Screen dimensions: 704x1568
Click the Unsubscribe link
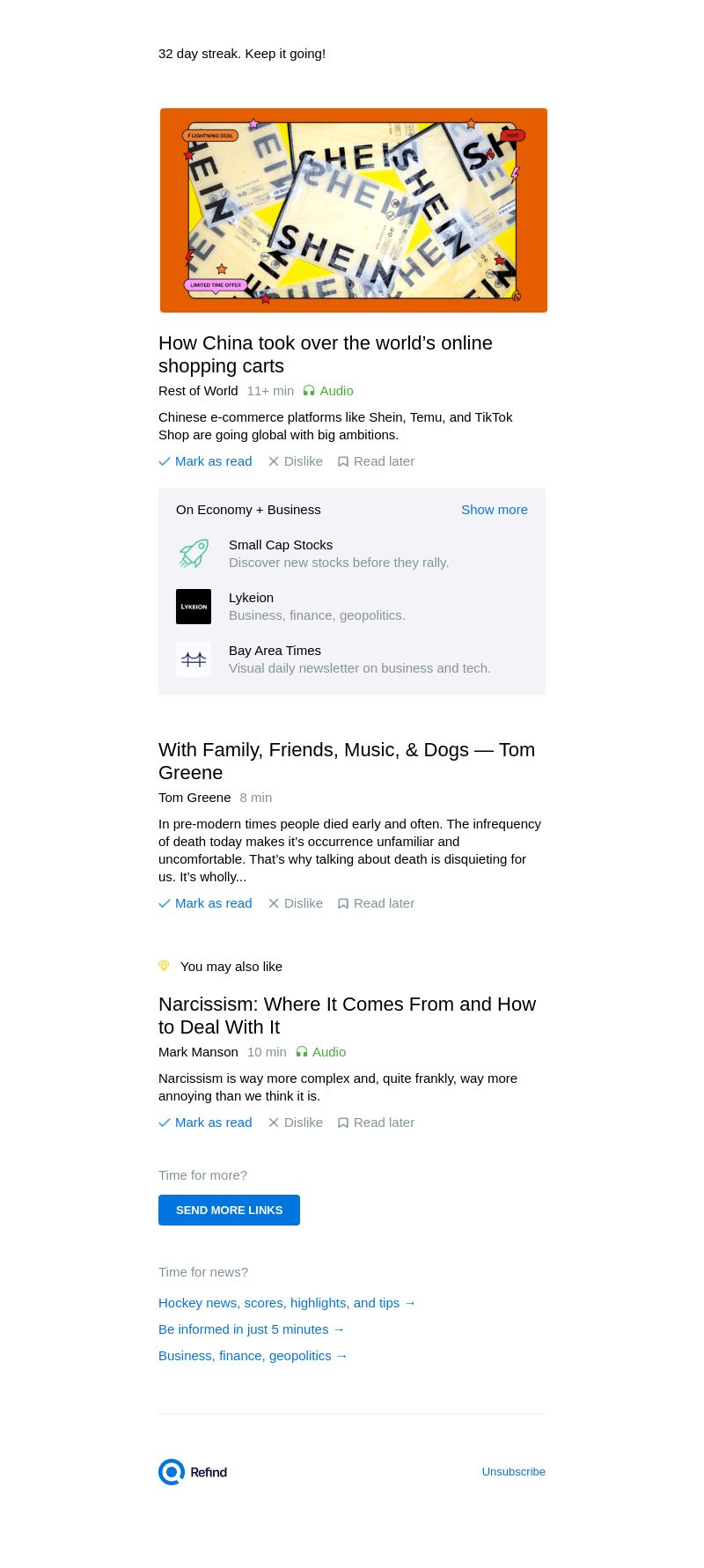click(513, 1472)
